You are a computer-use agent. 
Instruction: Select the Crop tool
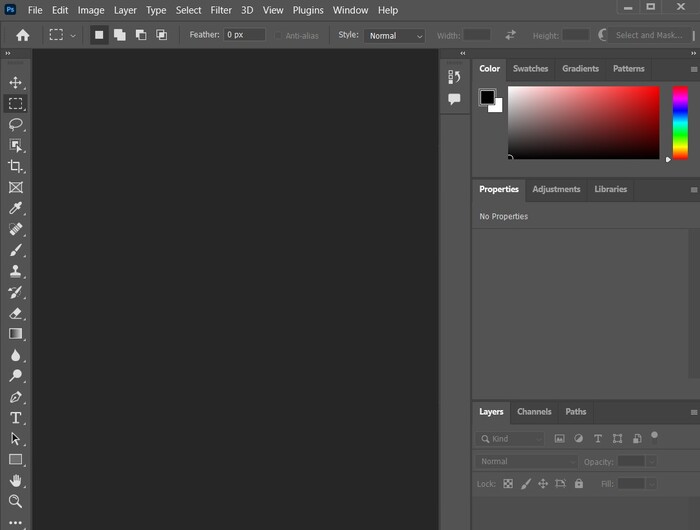tap(15, 166)
